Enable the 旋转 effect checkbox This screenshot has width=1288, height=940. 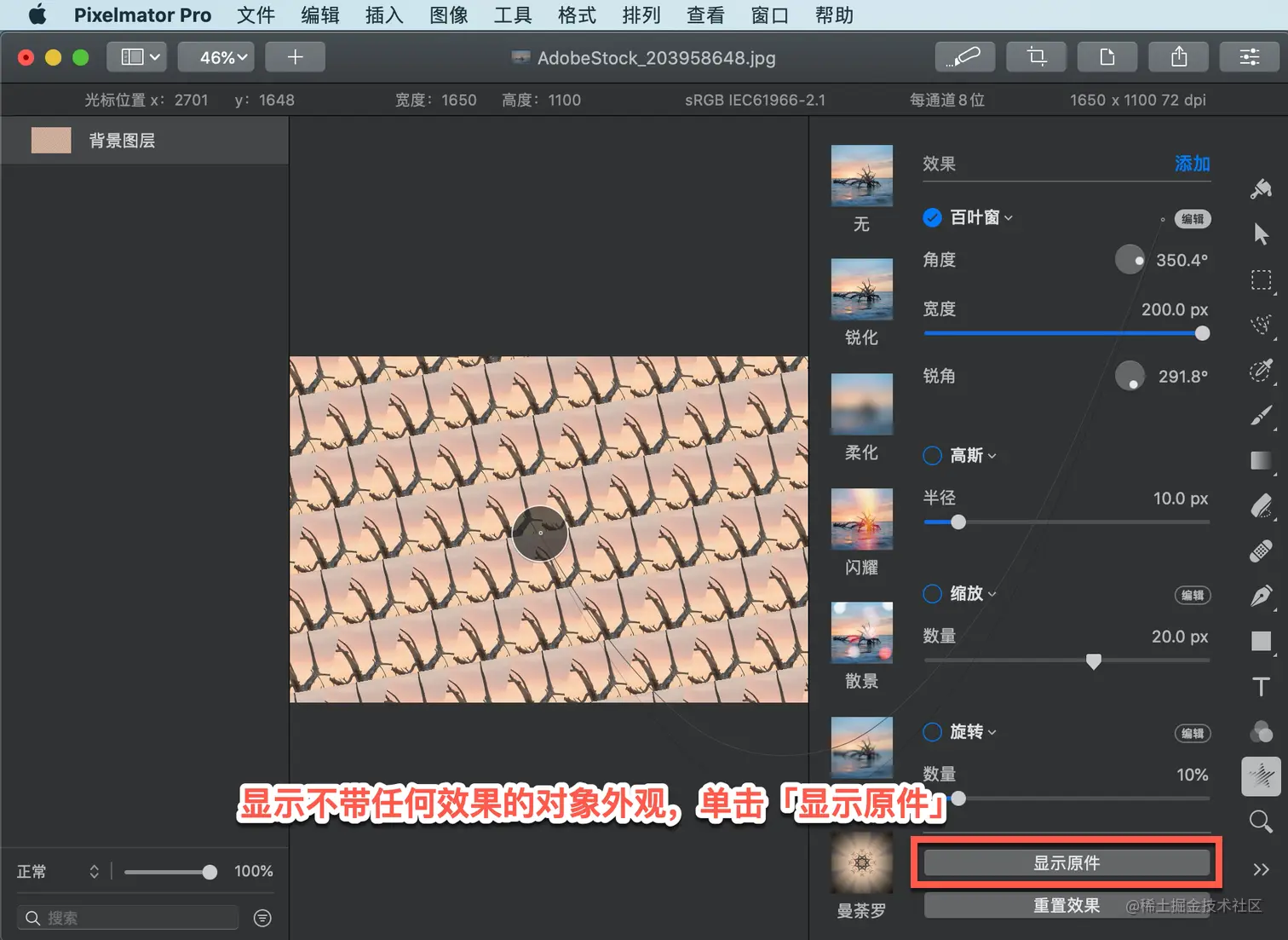pyautogui.click(x=932, y=732)
